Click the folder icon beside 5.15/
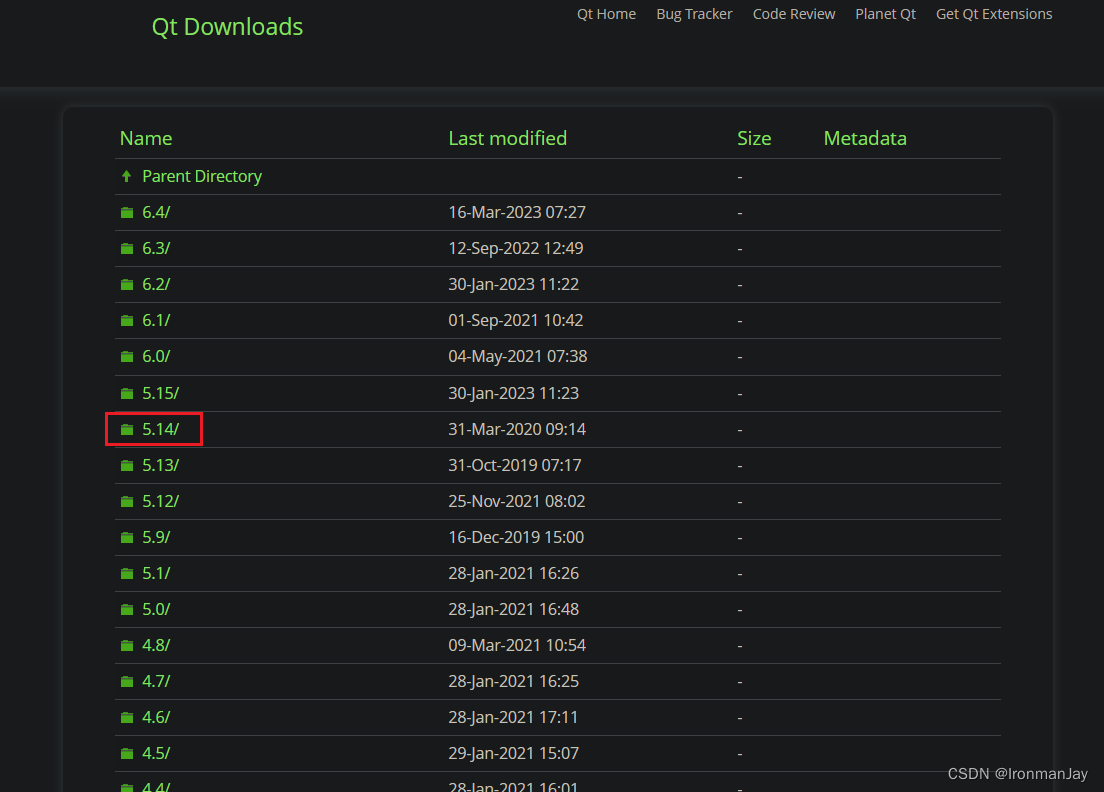This screenshot has width=1104, height=792. tap(127, 394)
